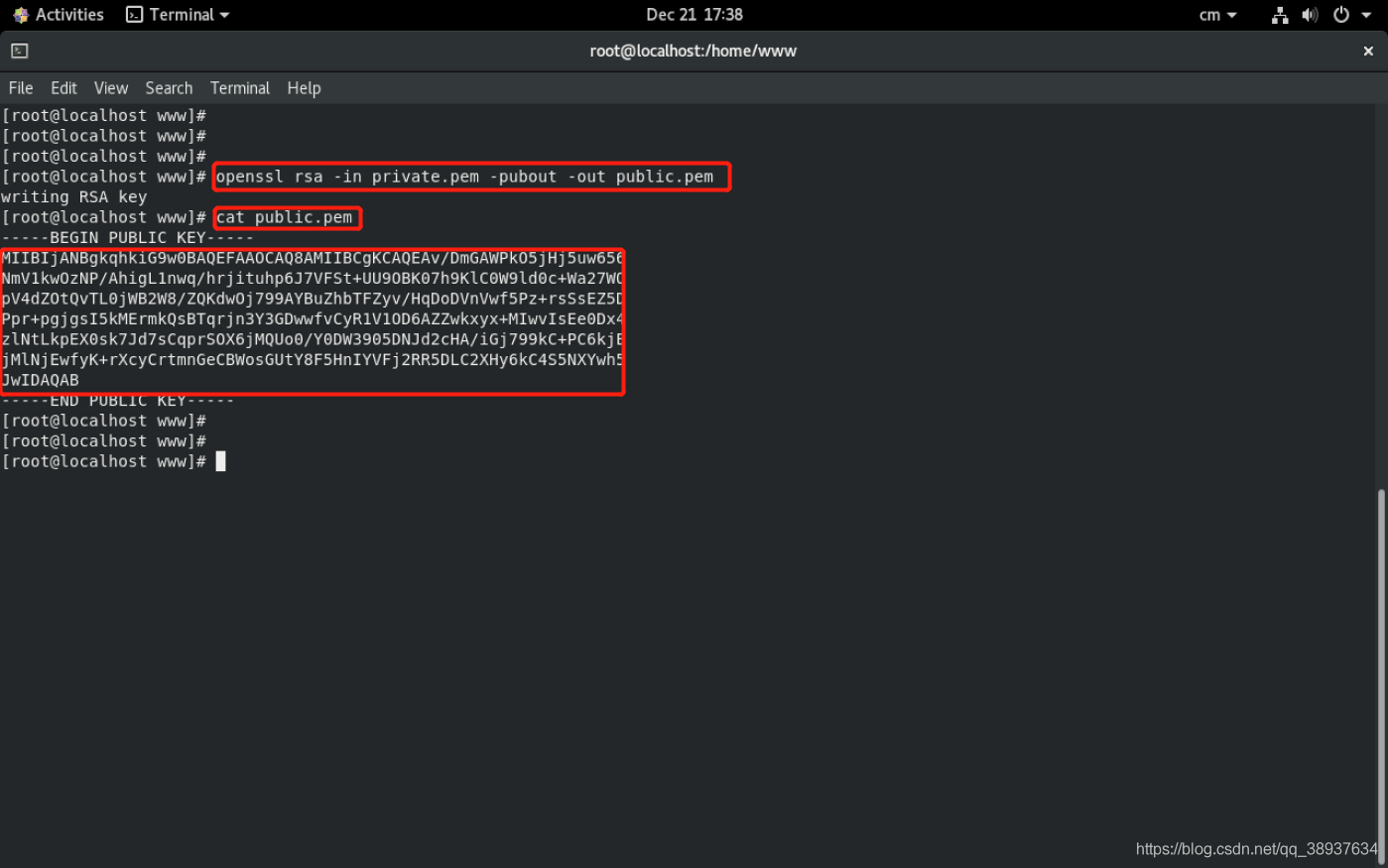This screenshot has width=1388, height=868.
Task: Click the openssl rsa command text
Action: (x=464, y=177)
